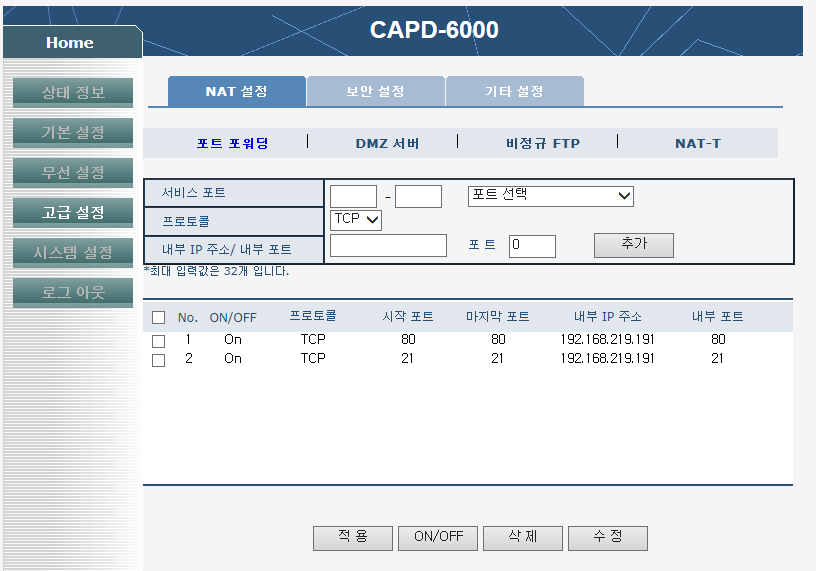The height and width of the screenshot is (571, 816).
Task: Switch to 기타 설정 tab
Action: coord(515,91)
